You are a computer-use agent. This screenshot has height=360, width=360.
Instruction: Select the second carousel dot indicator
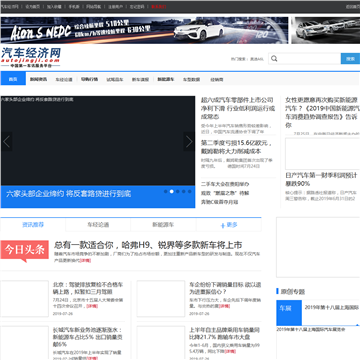[x=172, y=192]
